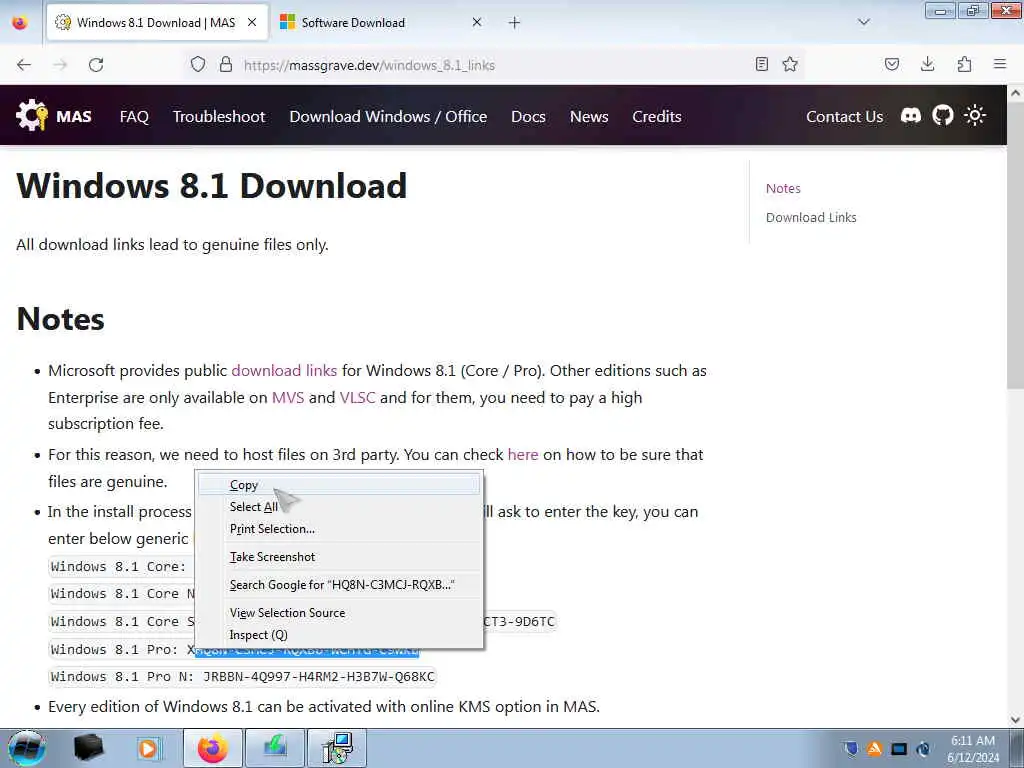
Task: Expand the list all tabs chevron
Action: pos(864,22)
